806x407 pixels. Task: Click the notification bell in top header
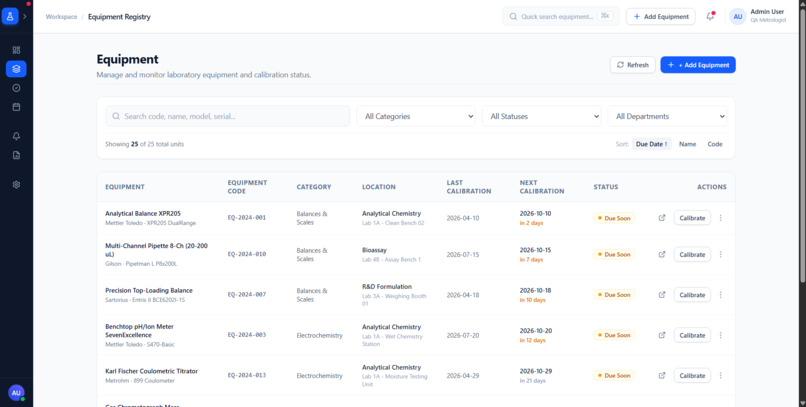[x=710, y=16]
